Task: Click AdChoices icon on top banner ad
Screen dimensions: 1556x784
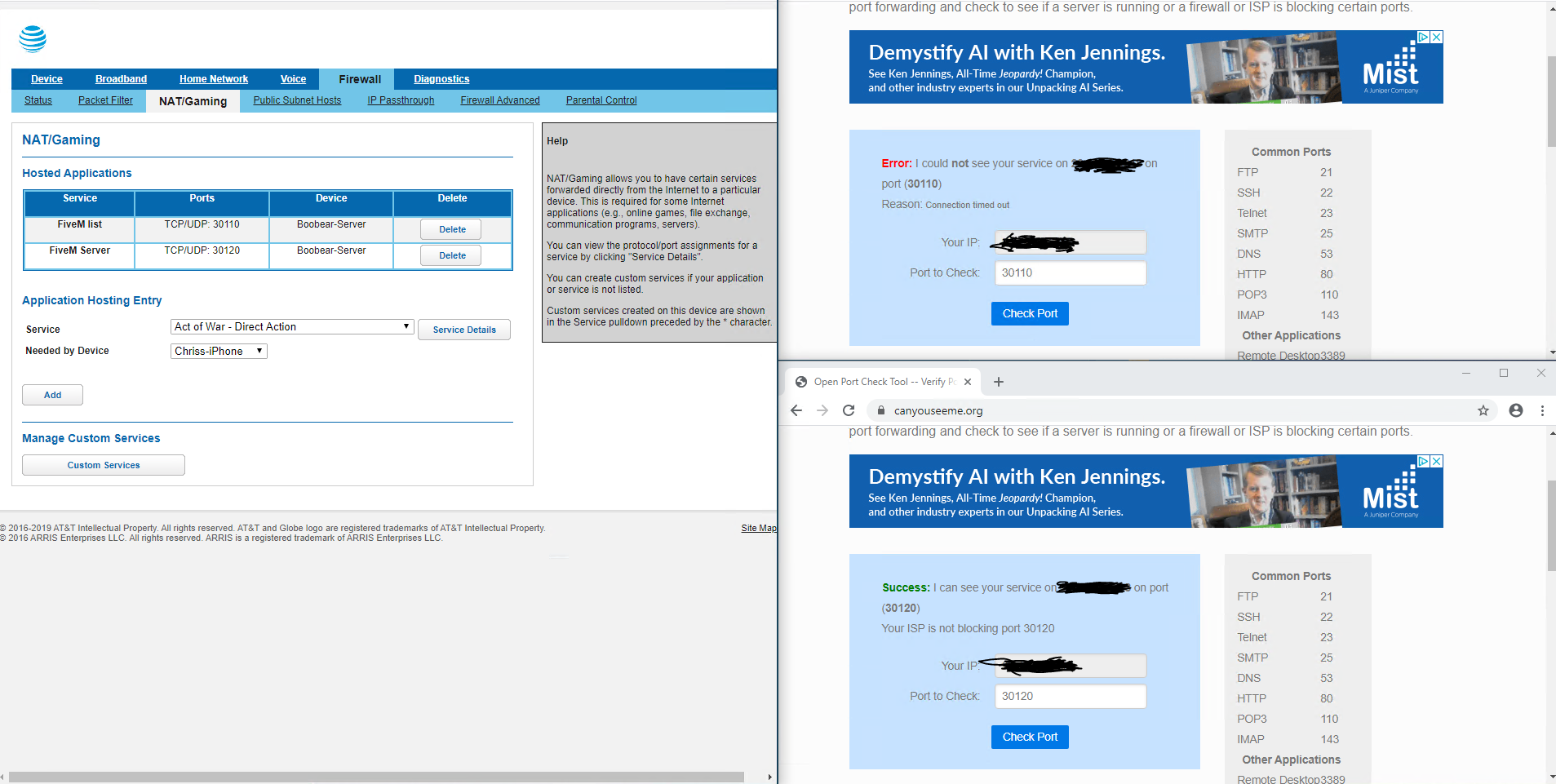Action: (1424, 37)
